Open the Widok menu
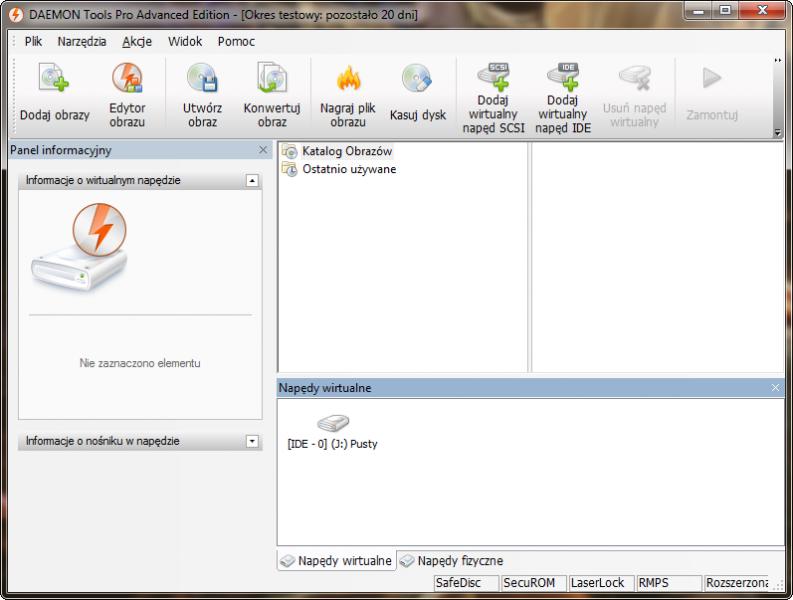Viewport: 793px width, 600px height. click(185, 41)
